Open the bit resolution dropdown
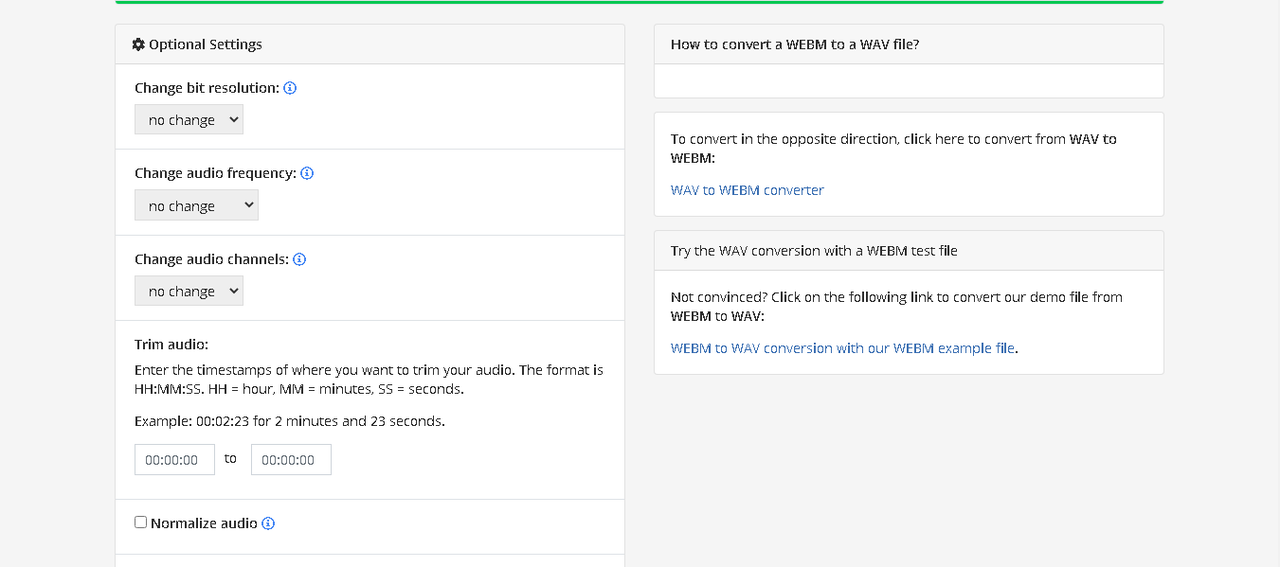 [x=189, y=120]
